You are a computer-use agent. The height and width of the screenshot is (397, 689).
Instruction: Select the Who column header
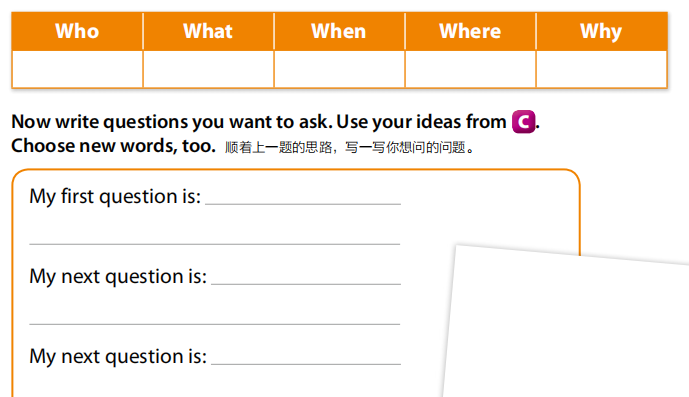pos(77,31)
